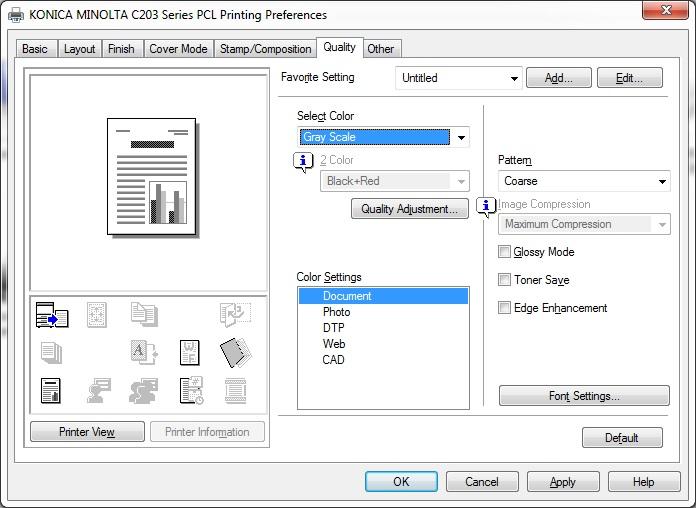This screenshot has height=508, width=696.
Task: Click the Printer View button
Action: [87, 432]
